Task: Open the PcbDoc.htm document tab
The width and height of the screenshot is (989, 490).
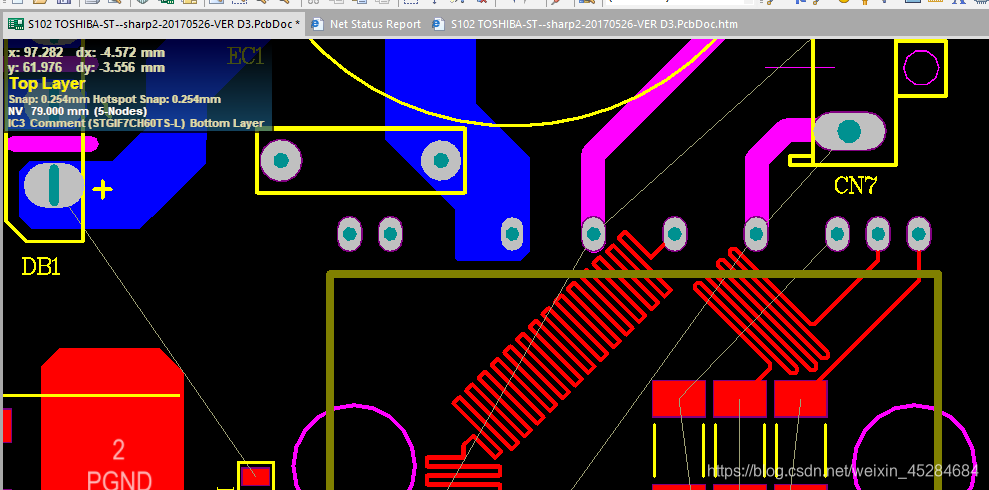Action: pos(585,25)
